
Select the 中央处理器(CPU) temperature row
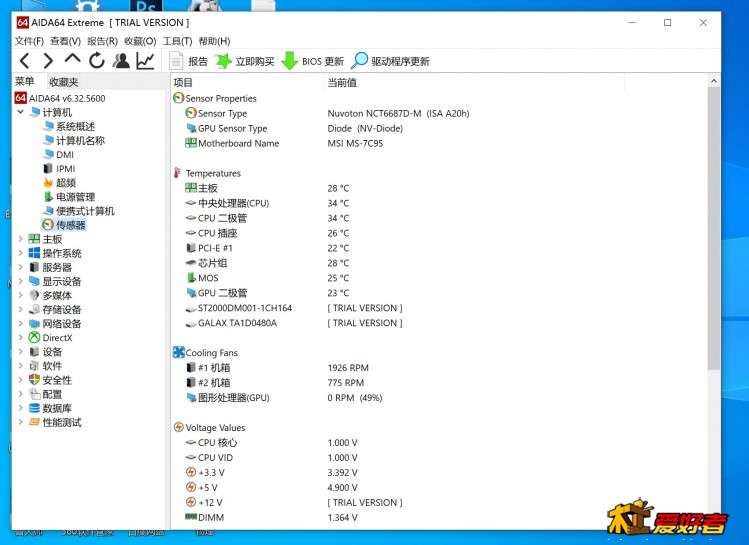[x=438, y=203]
